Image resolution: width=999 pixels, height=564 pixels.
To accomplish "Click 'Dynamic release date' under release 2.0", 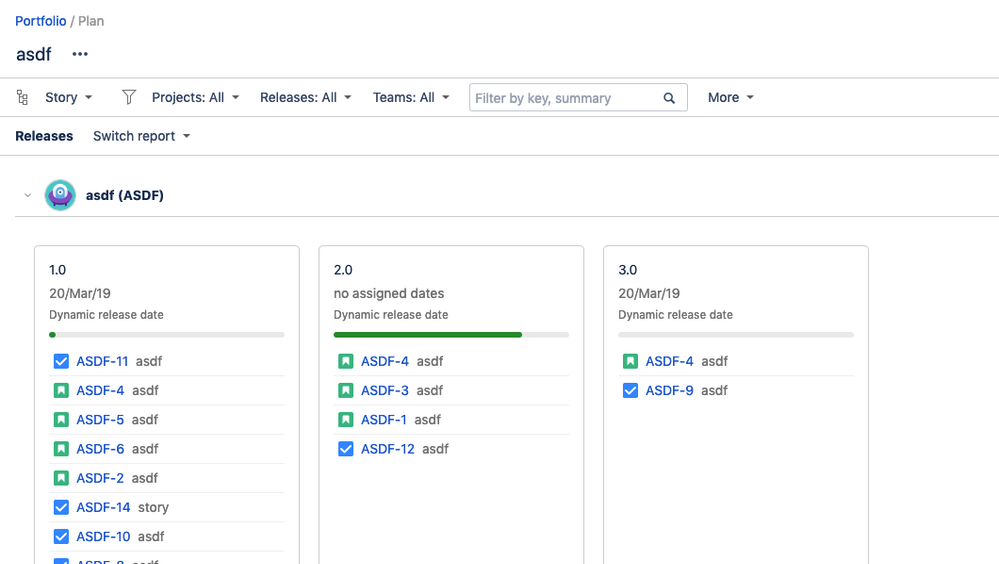I will click(391, 315).
